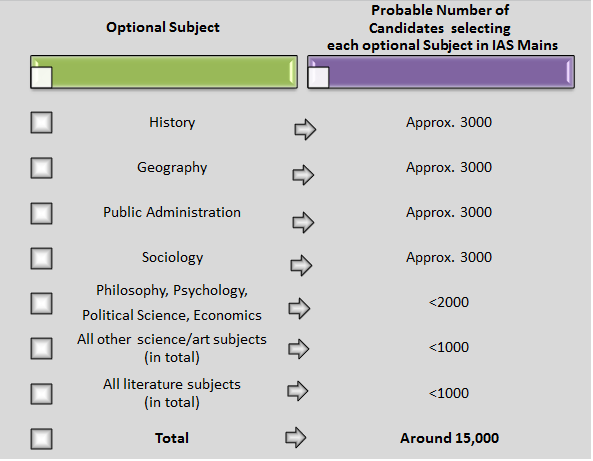Click white square inside the green bar
The image size is (593, 461).
(x=41, y=77)
